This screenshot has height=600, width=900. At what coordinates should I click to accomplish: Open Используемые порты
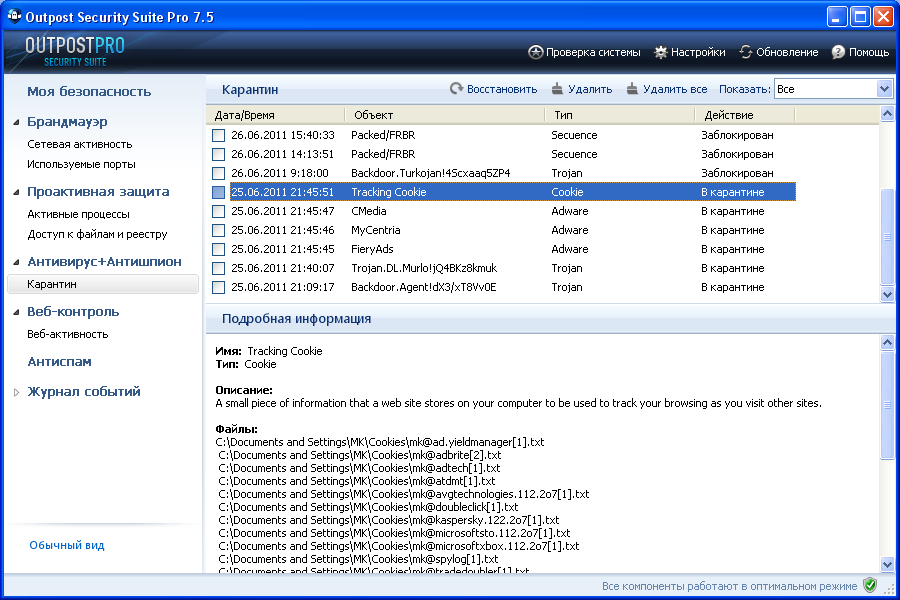click(x=82, y=164)
